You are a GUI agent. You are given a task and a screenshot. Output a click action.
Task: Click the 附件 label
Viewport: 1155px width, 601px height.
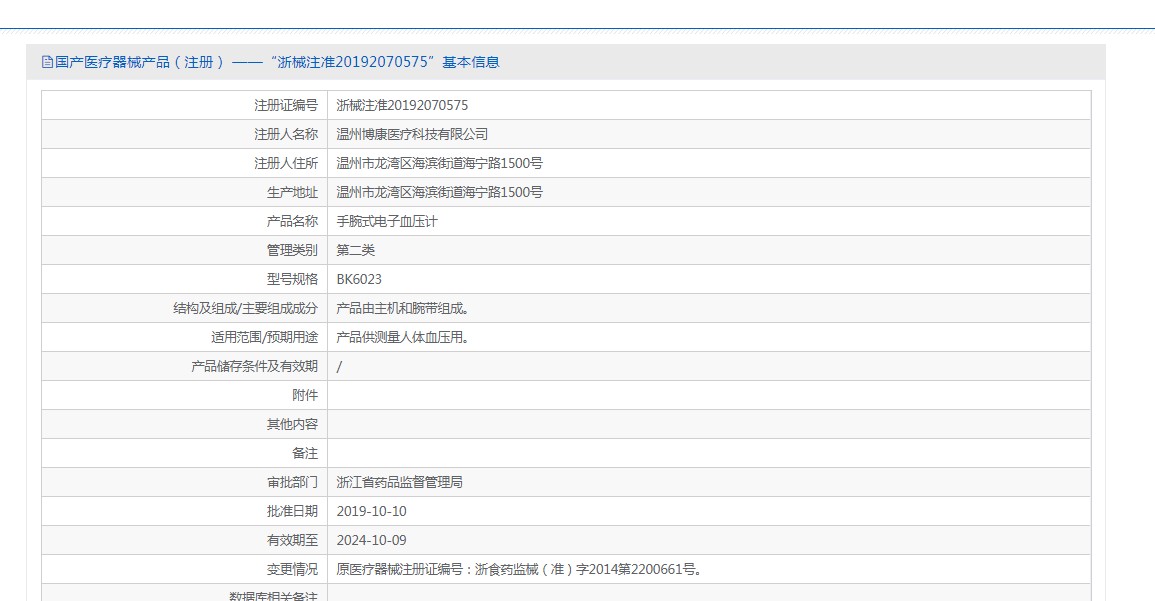tap(305, 396)
